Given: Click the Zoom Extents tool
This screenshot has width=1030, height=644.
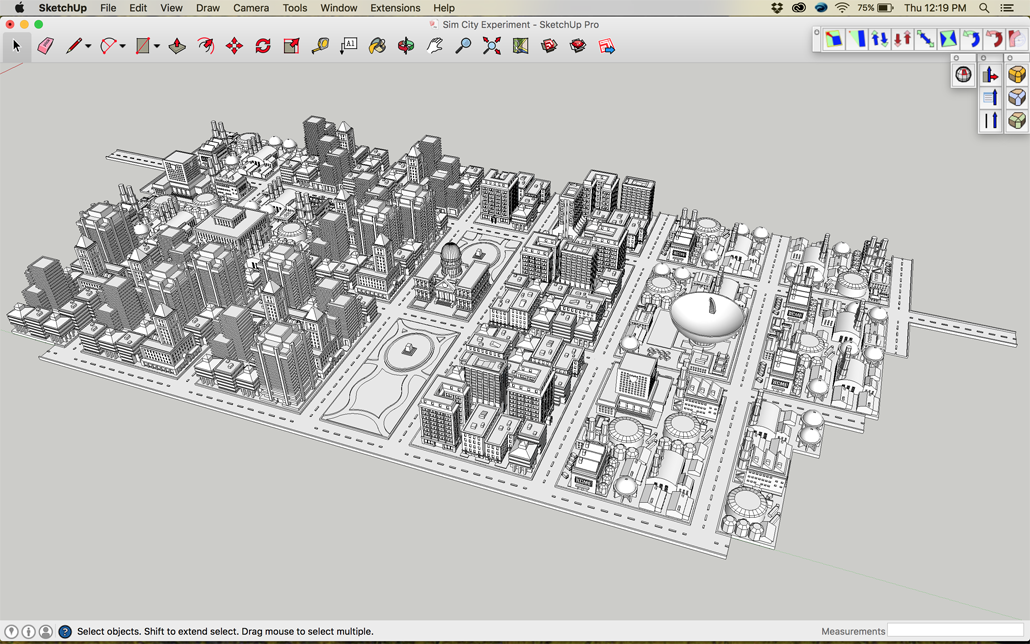Looking at the screenshot, I should pyautogui.click(x=491, y=46).
